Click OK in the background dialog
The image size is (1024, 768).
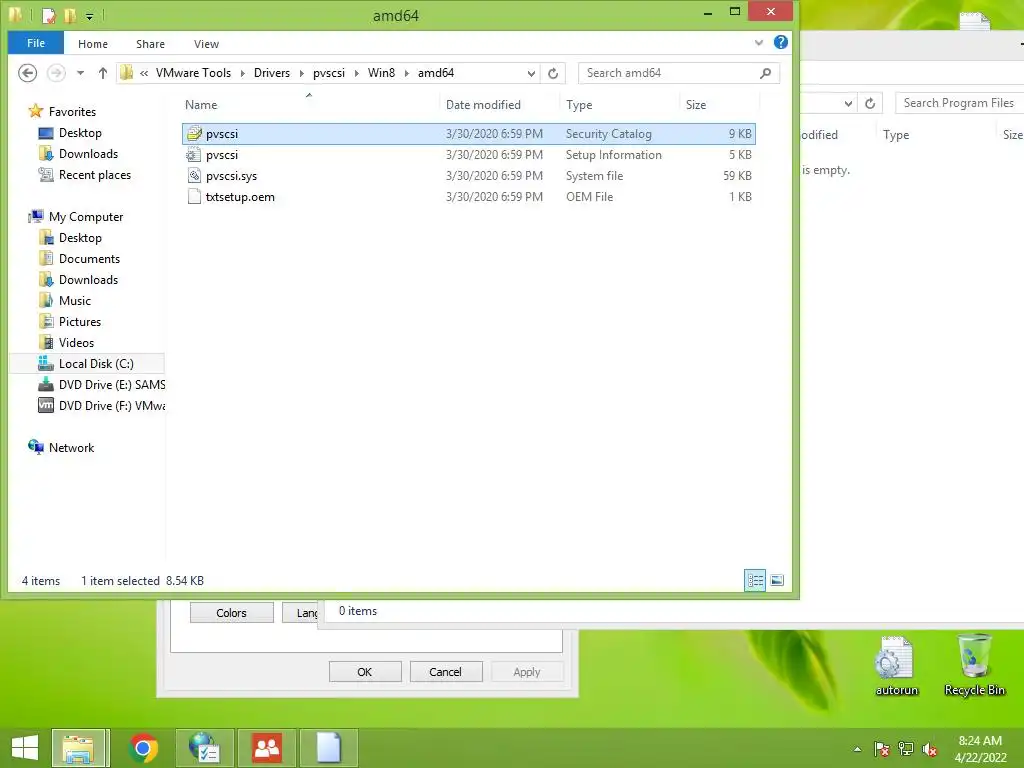[x=364, y=672]
